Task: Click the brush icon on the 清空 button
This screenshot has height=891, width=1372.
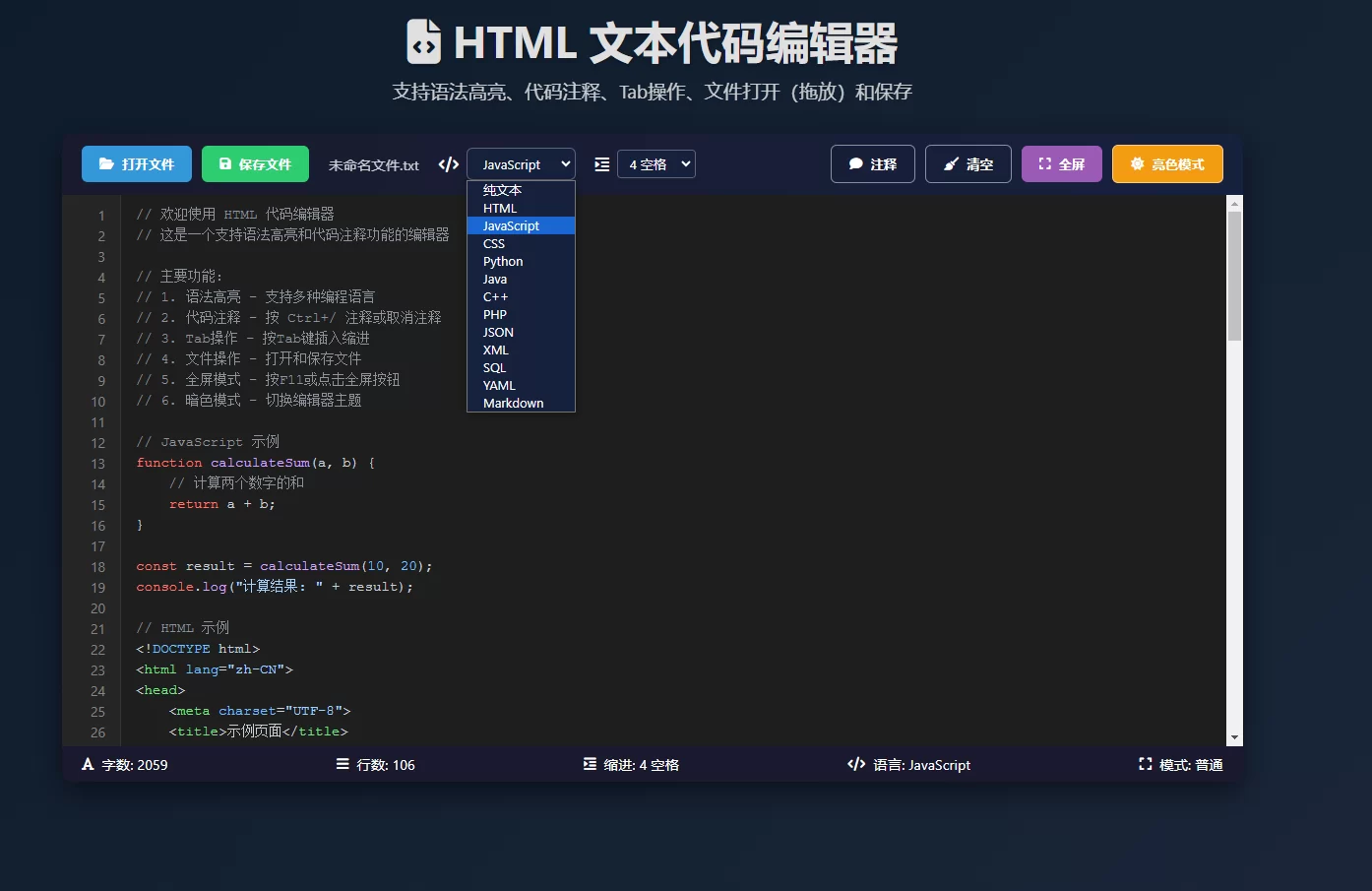Action: point(952,163)
